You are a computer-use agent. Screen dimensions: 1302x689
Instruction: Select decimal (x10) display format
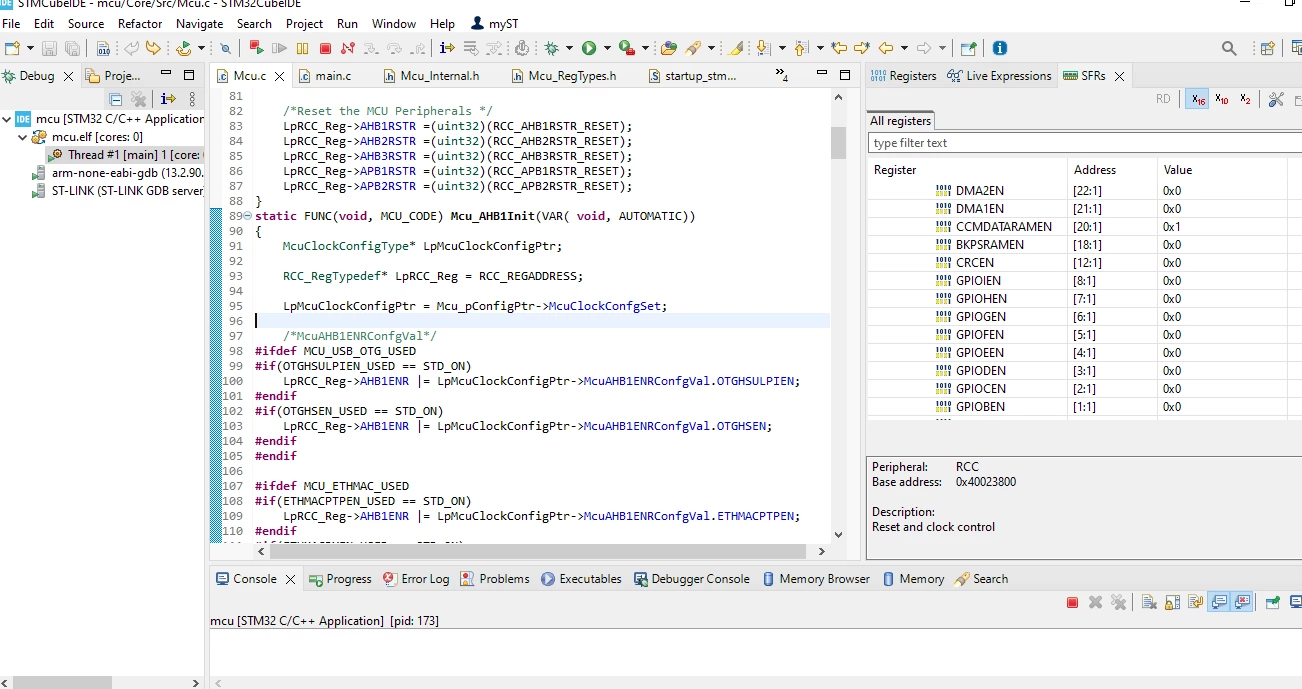pyautogui.click(x=1222, y=99)
